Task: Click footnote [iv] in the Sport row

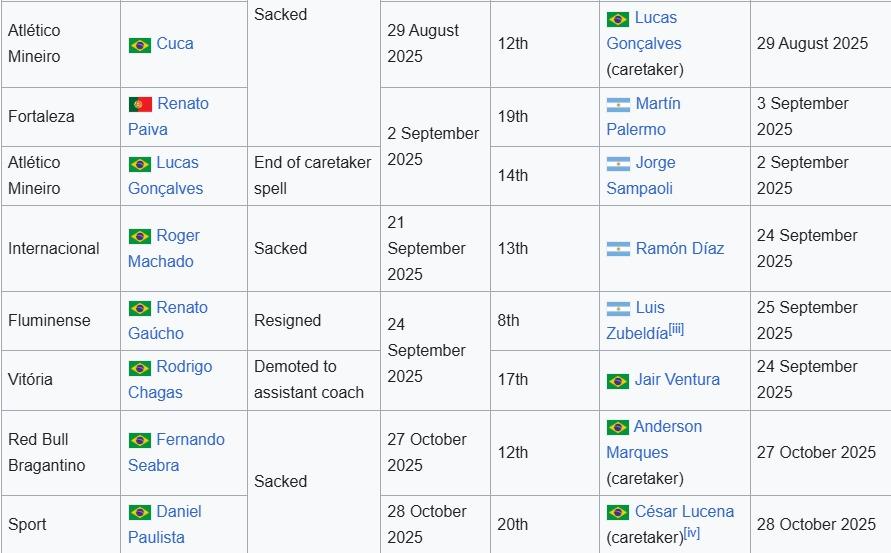Action: [x=692, y=533]
